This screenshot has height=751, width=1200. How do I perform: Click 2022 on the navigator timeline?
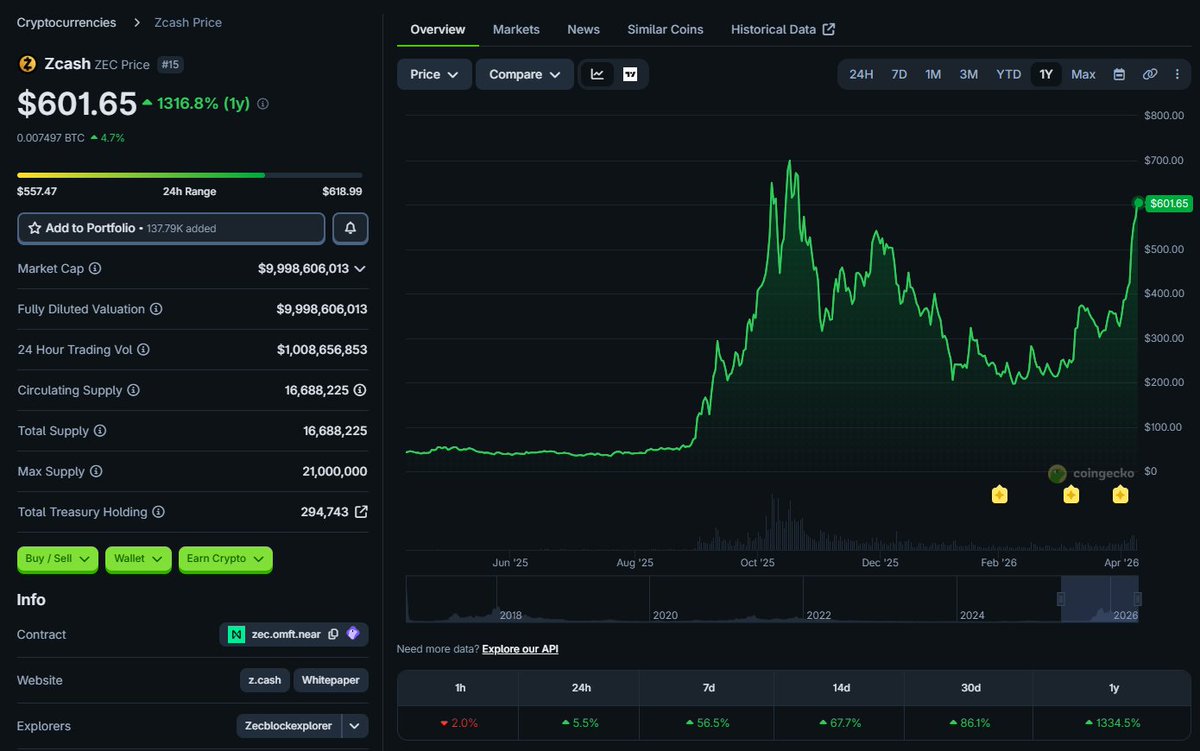(819, 615)
